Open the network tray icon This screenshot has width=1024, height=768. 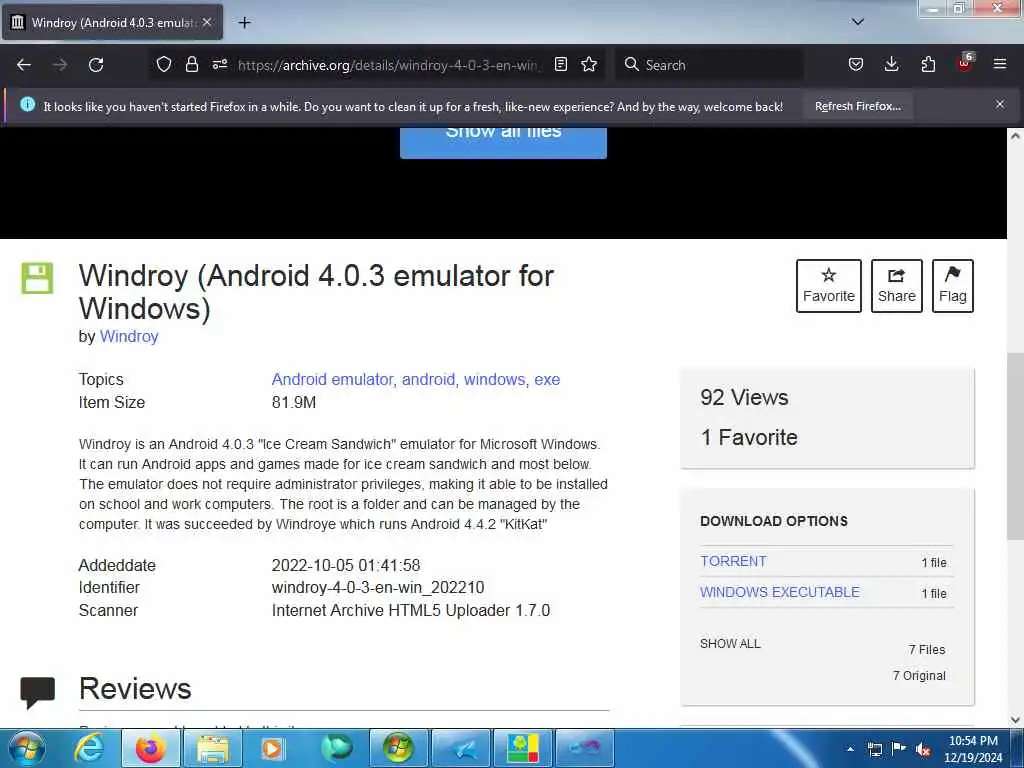874,749
